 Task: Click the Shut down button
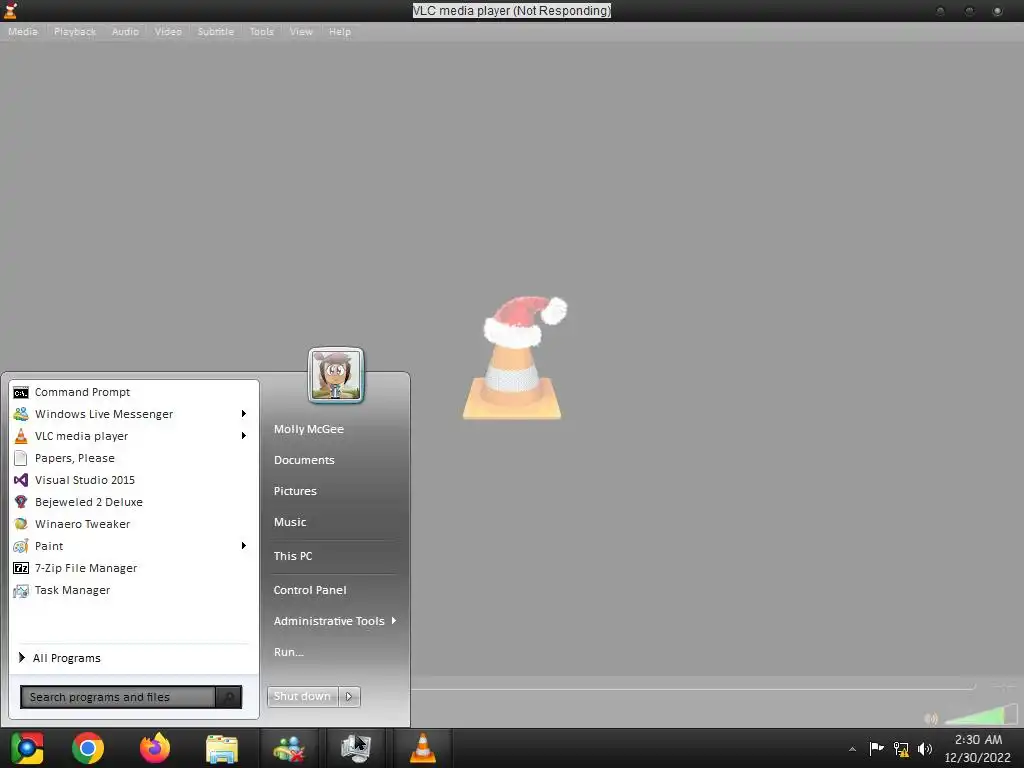point(302,696)
